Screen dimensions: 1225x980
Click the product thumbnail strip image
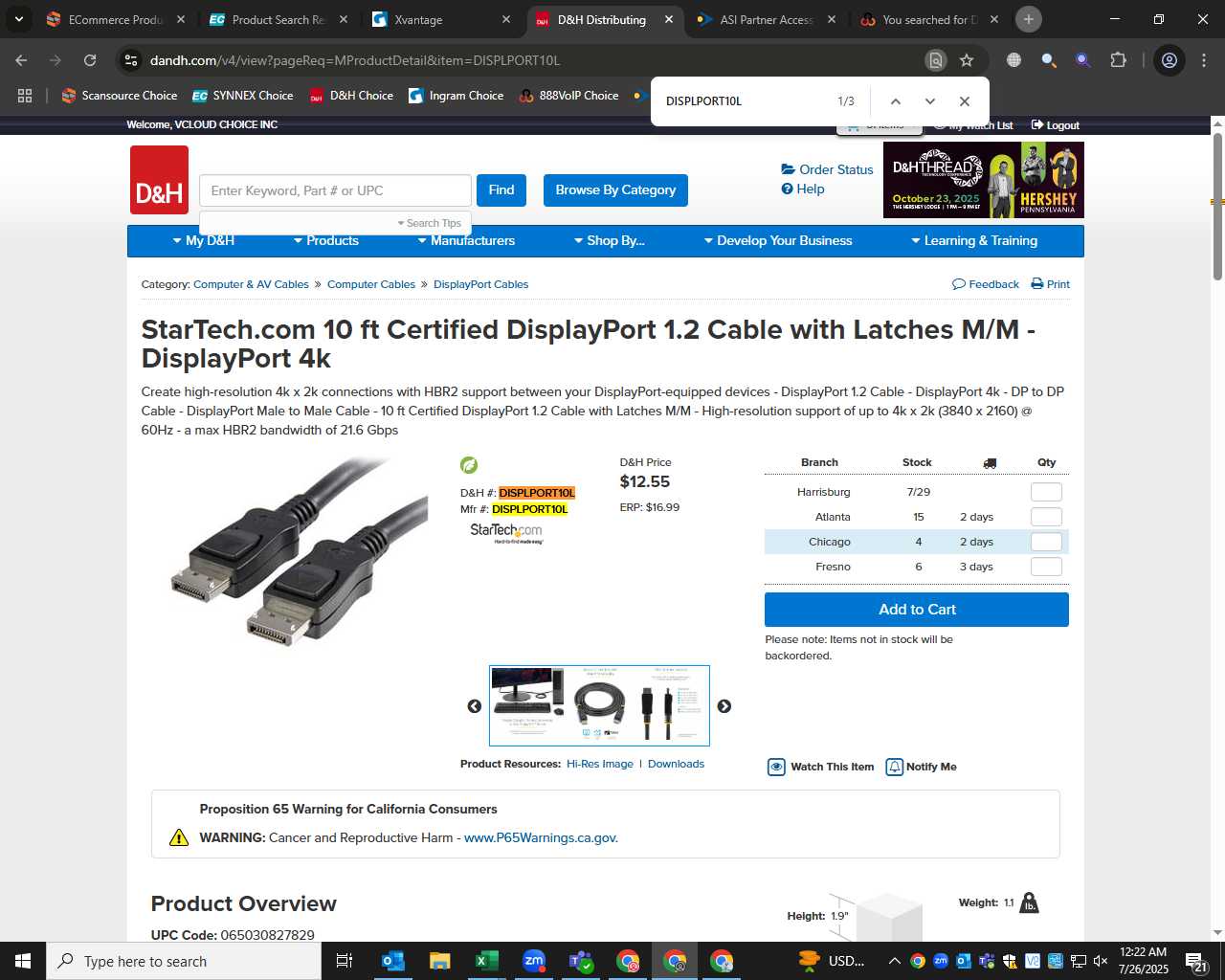point(599,705)
